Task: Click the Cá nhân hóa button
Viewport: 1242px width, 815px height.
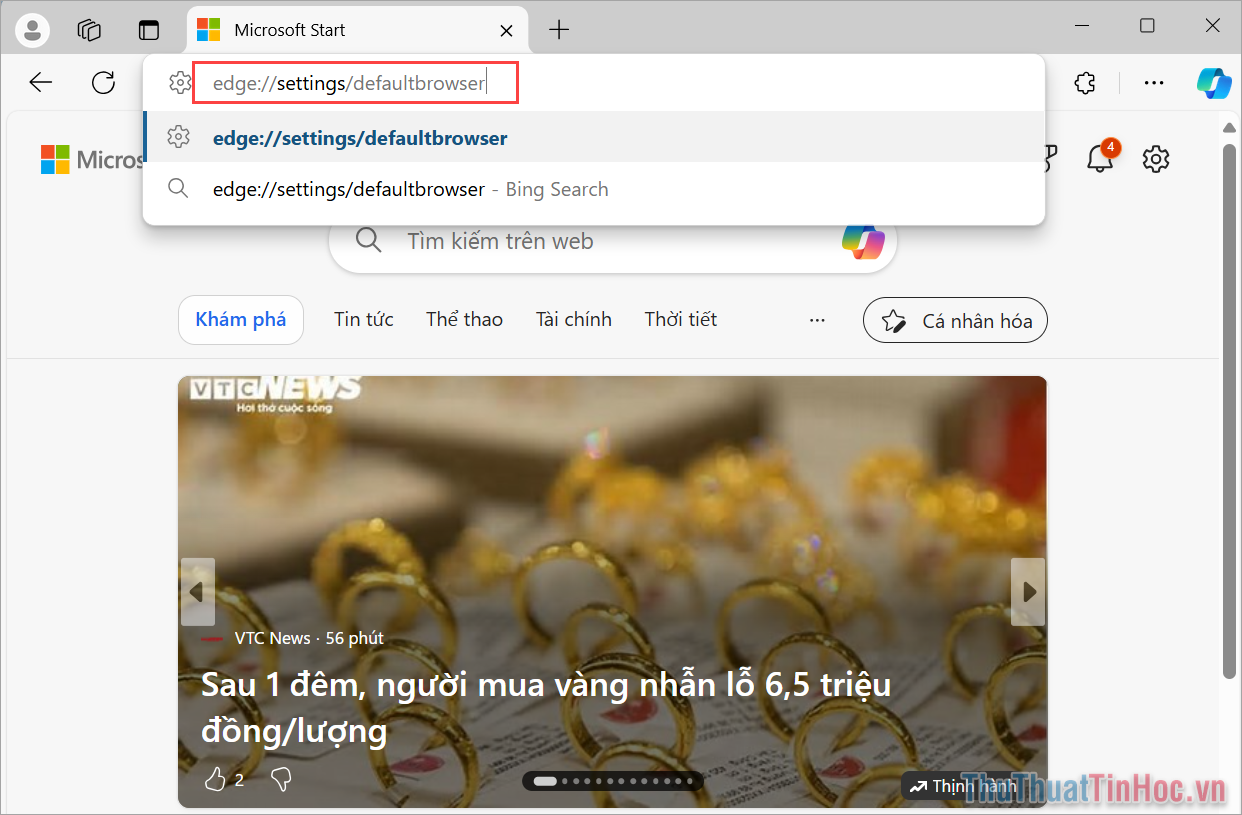Action: [x=954, y=319]
